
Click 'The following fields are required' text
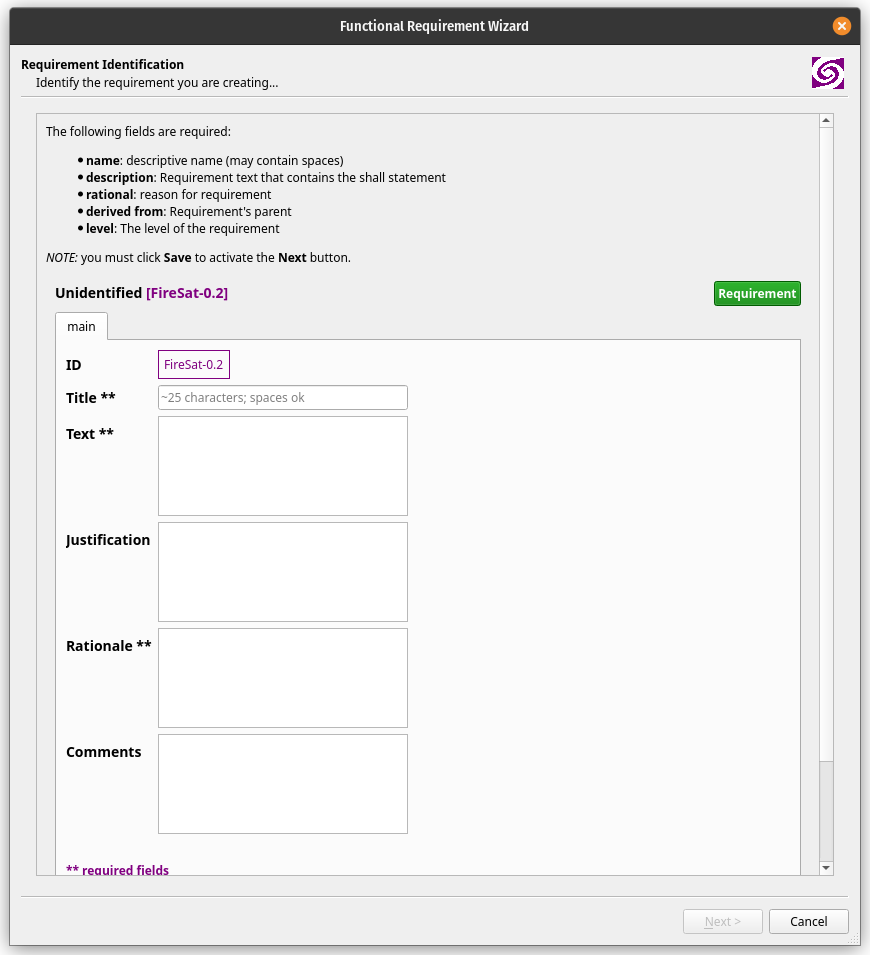click(x=138, y=132)
